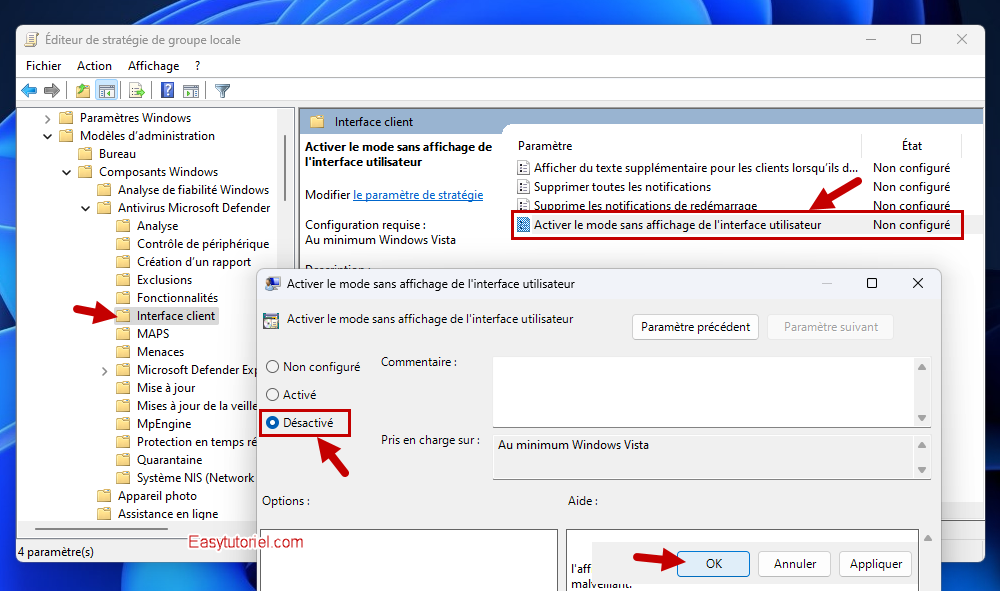Click the Aide pane scroll up arrow

(x=928, y=539)
